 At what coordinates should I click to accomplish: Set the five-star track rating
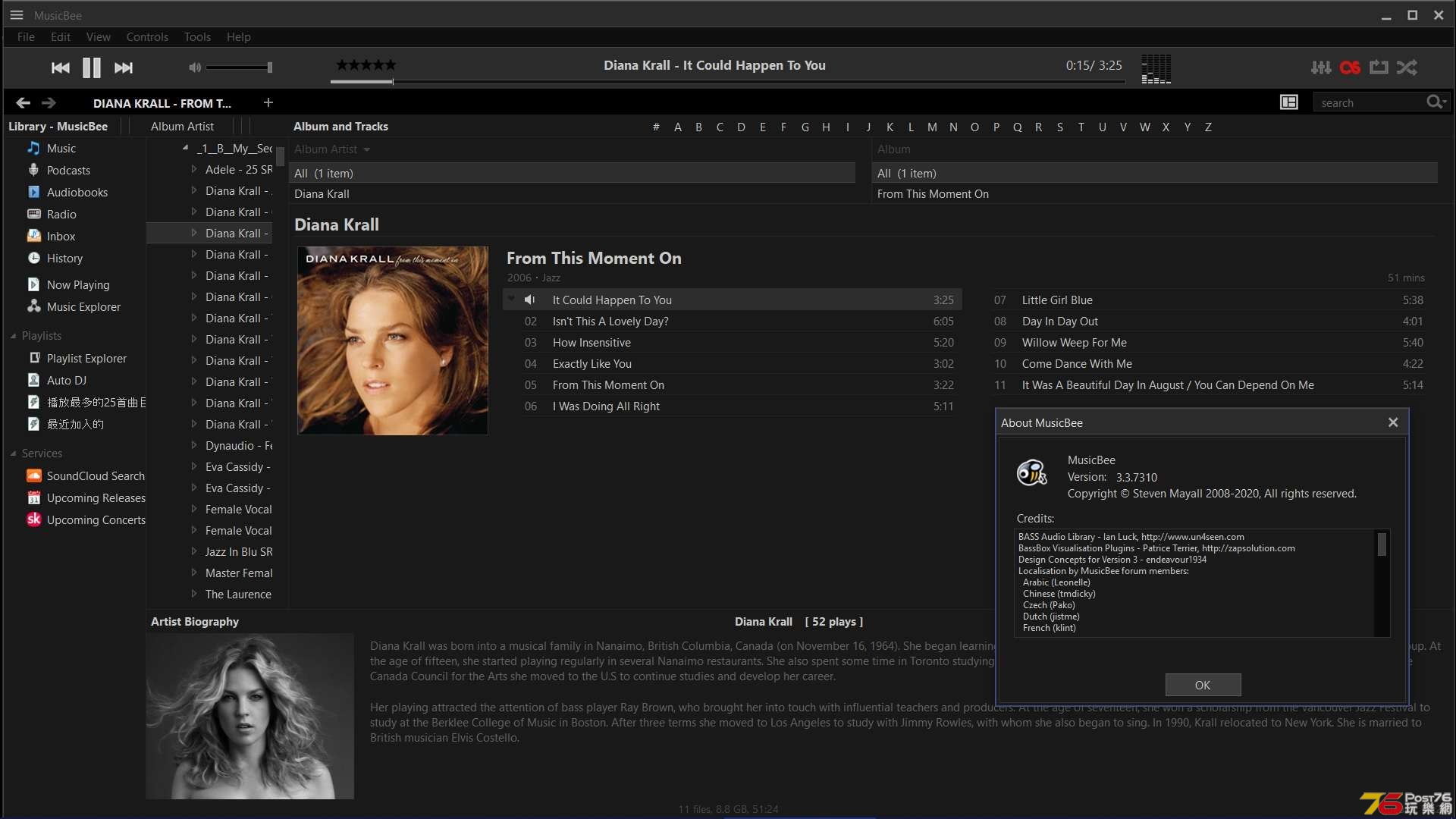[x=366, y=65]
